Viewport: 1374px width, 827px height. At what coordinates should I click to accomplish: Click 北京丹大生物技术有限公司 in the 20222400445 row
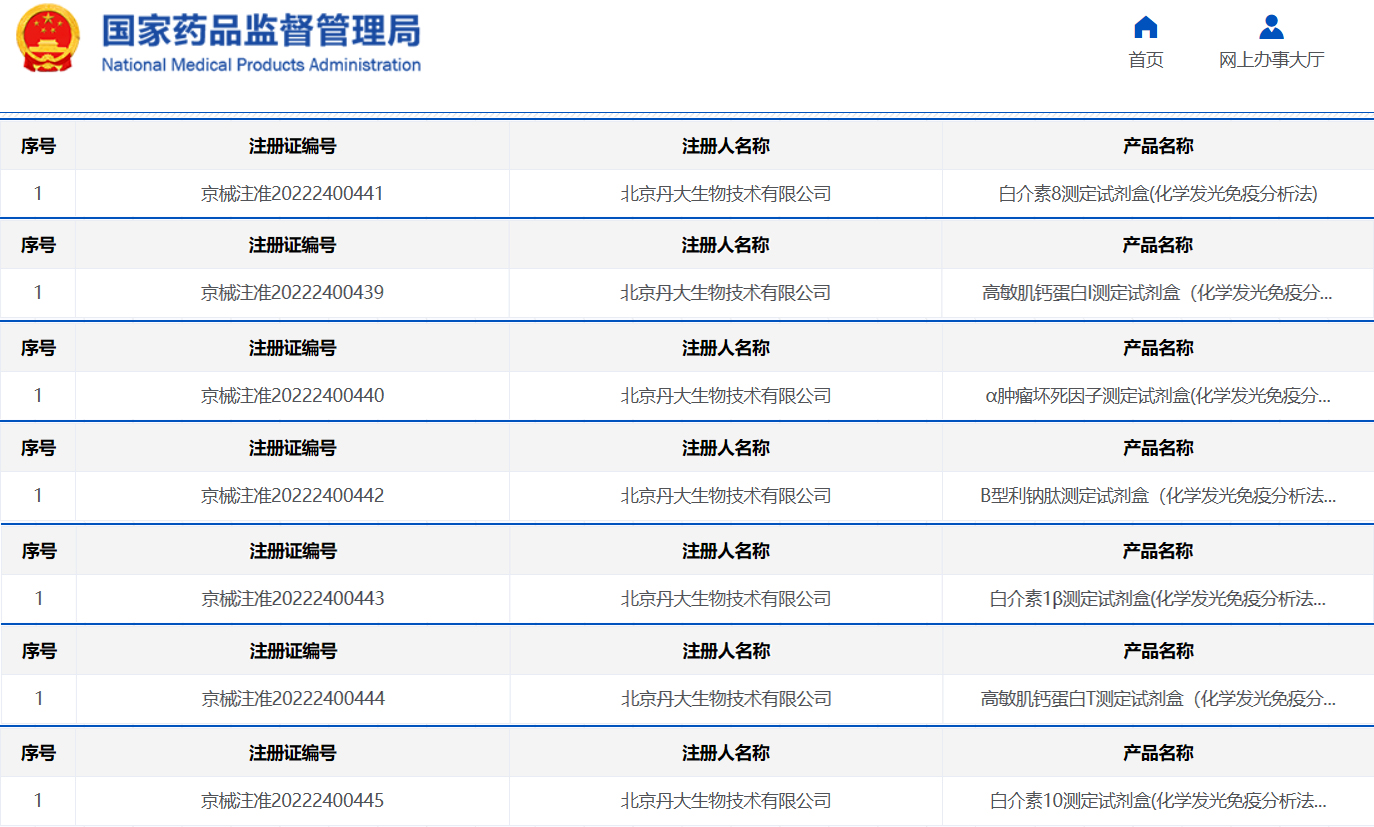click(x=726, y=801)
